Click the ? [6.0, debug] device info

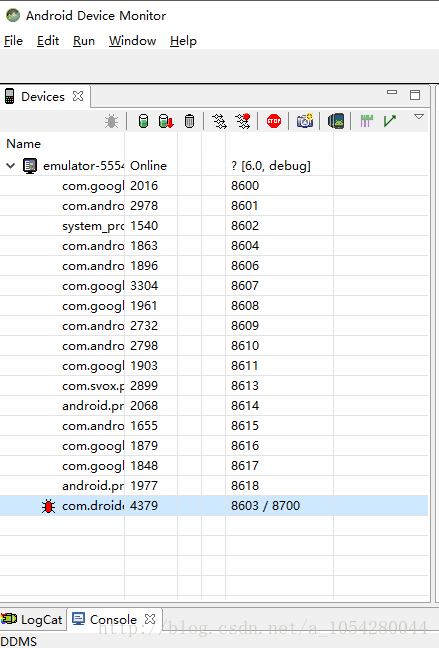pyautogui.click(x=271, y=166)
